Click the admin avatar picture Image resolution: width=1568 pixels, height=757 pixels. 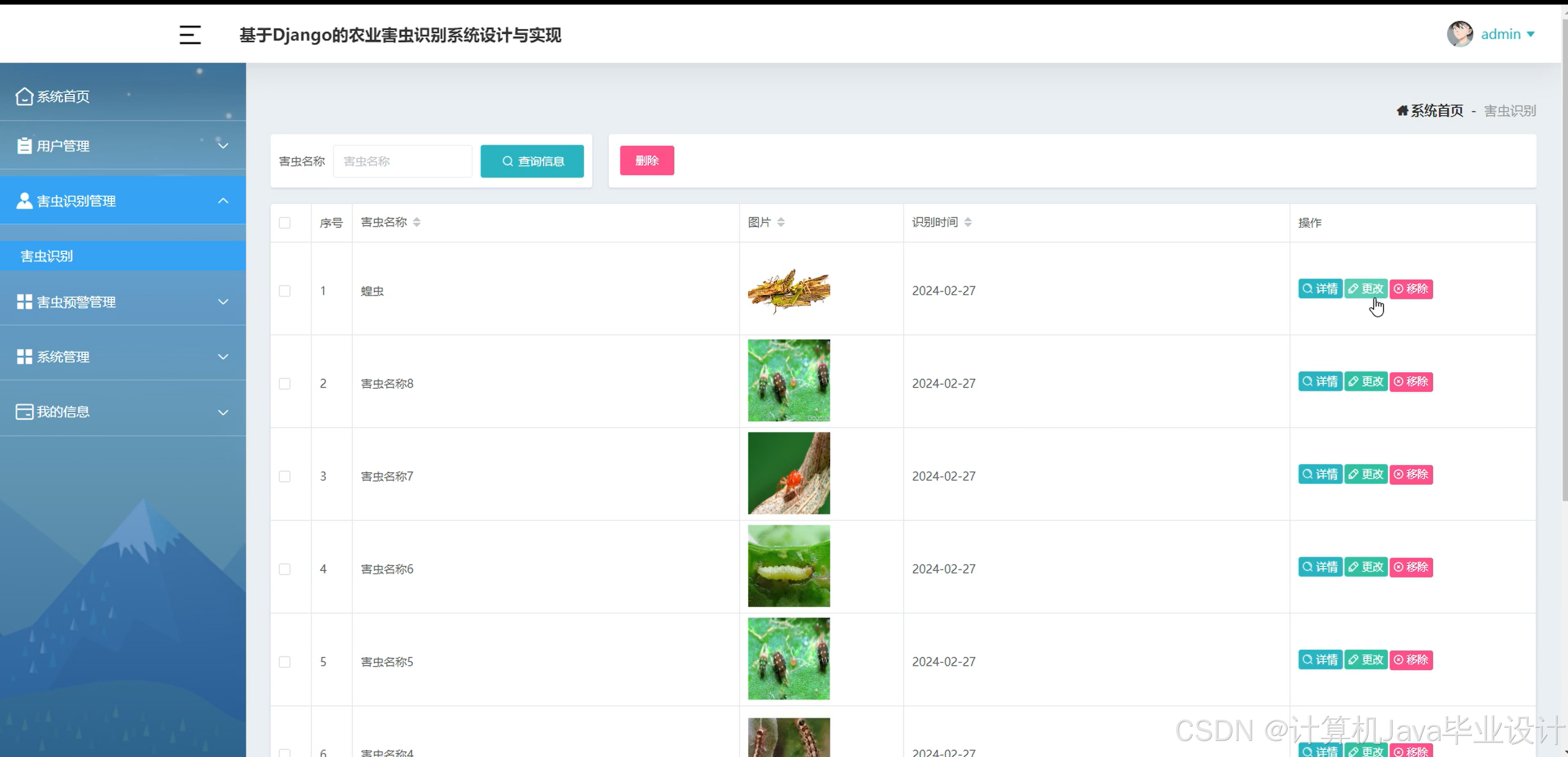[1459, 34]
